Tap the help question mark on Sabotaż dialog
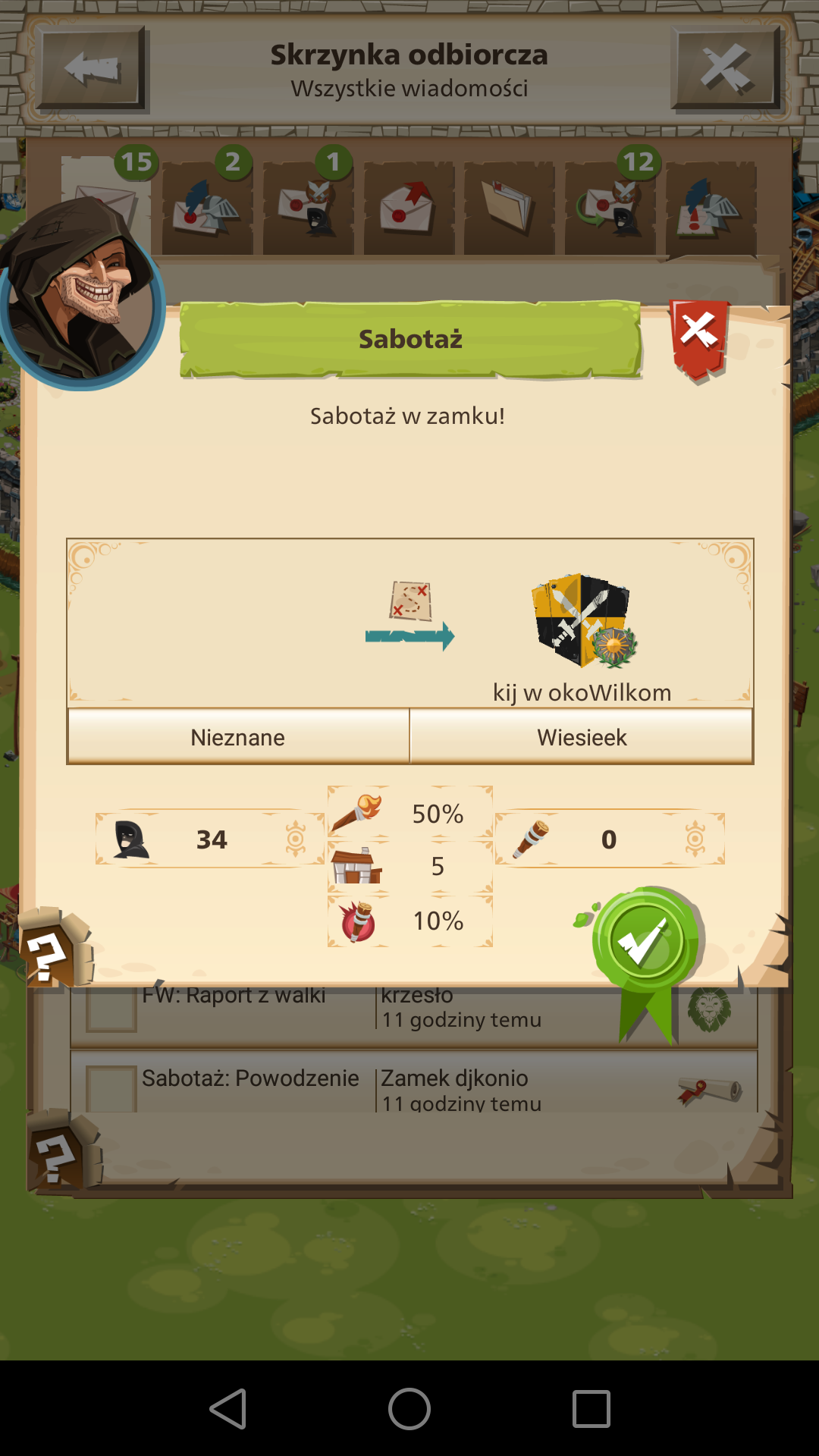This screenshot has width=819, height=1456. tap(55, 948)
